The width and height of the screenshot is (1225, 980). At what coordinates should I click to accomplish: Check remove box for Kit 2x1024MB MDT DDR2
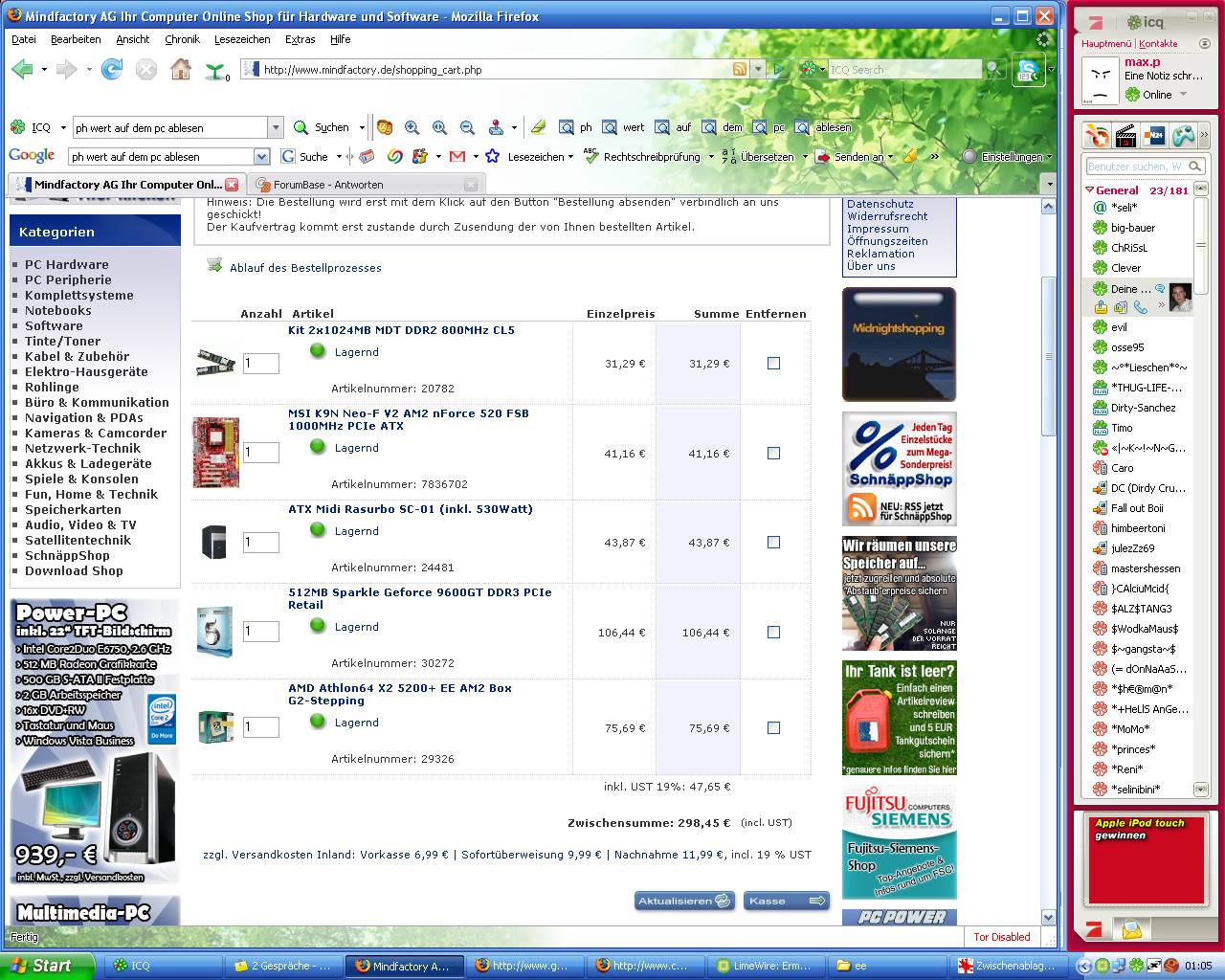pyautogui.click(x=773, y=363)
